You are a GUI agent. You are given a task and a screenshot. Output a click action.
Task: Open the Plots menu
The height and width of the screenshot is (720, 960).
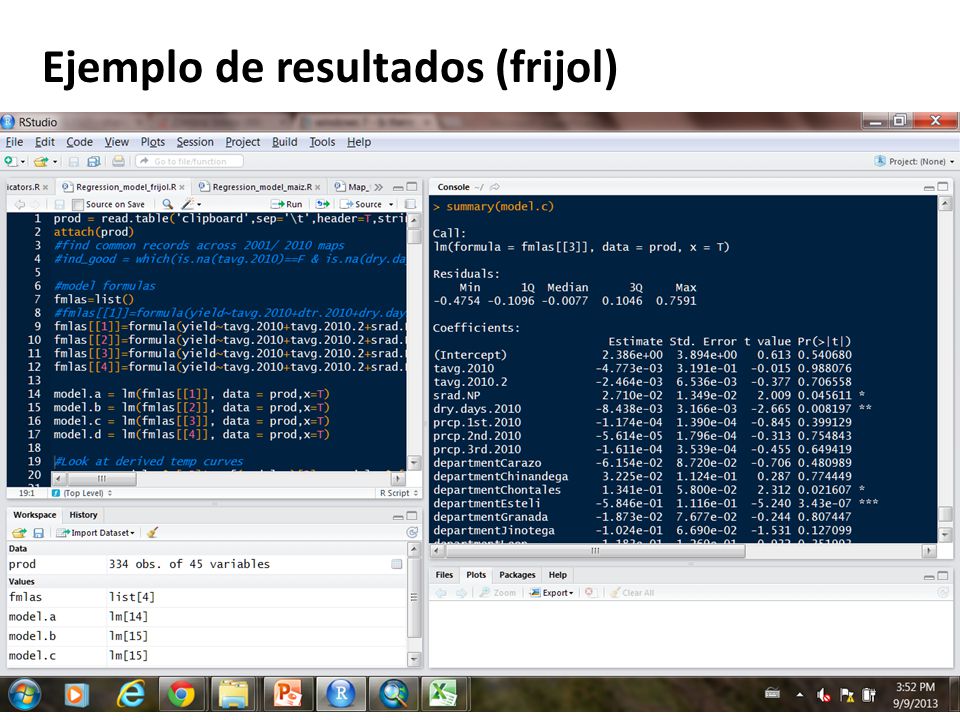152,142
